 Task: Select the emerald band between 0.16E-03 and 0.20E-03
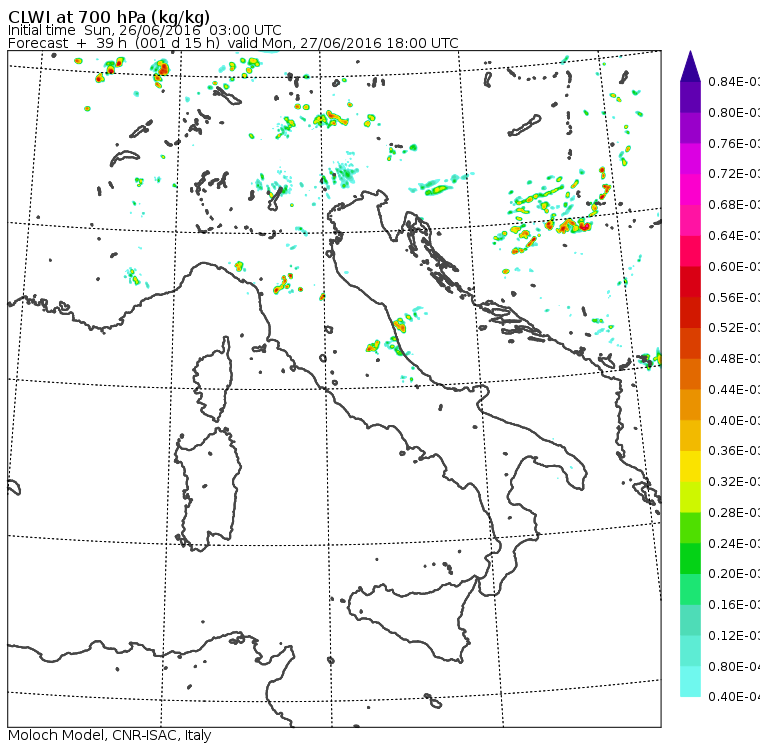coord(690,590)
